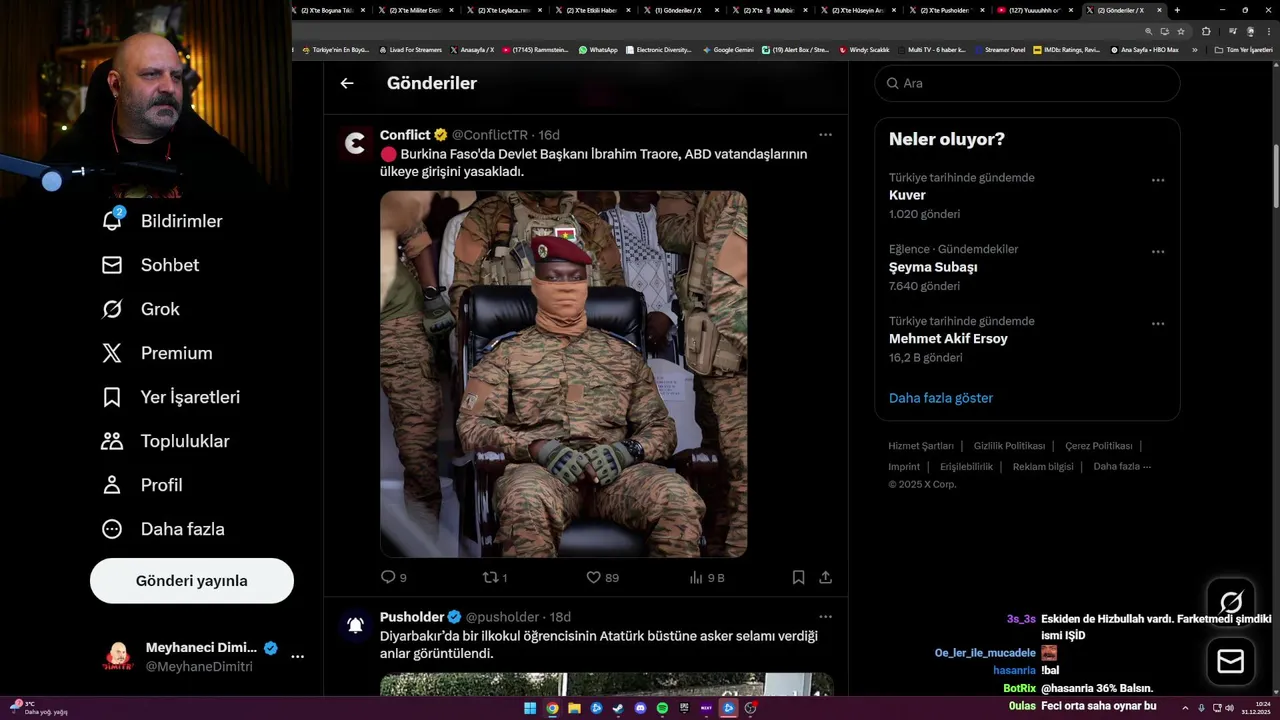
Task: Open the Windows Start menu
Action: pyautogui.click(x=530, y=708)
